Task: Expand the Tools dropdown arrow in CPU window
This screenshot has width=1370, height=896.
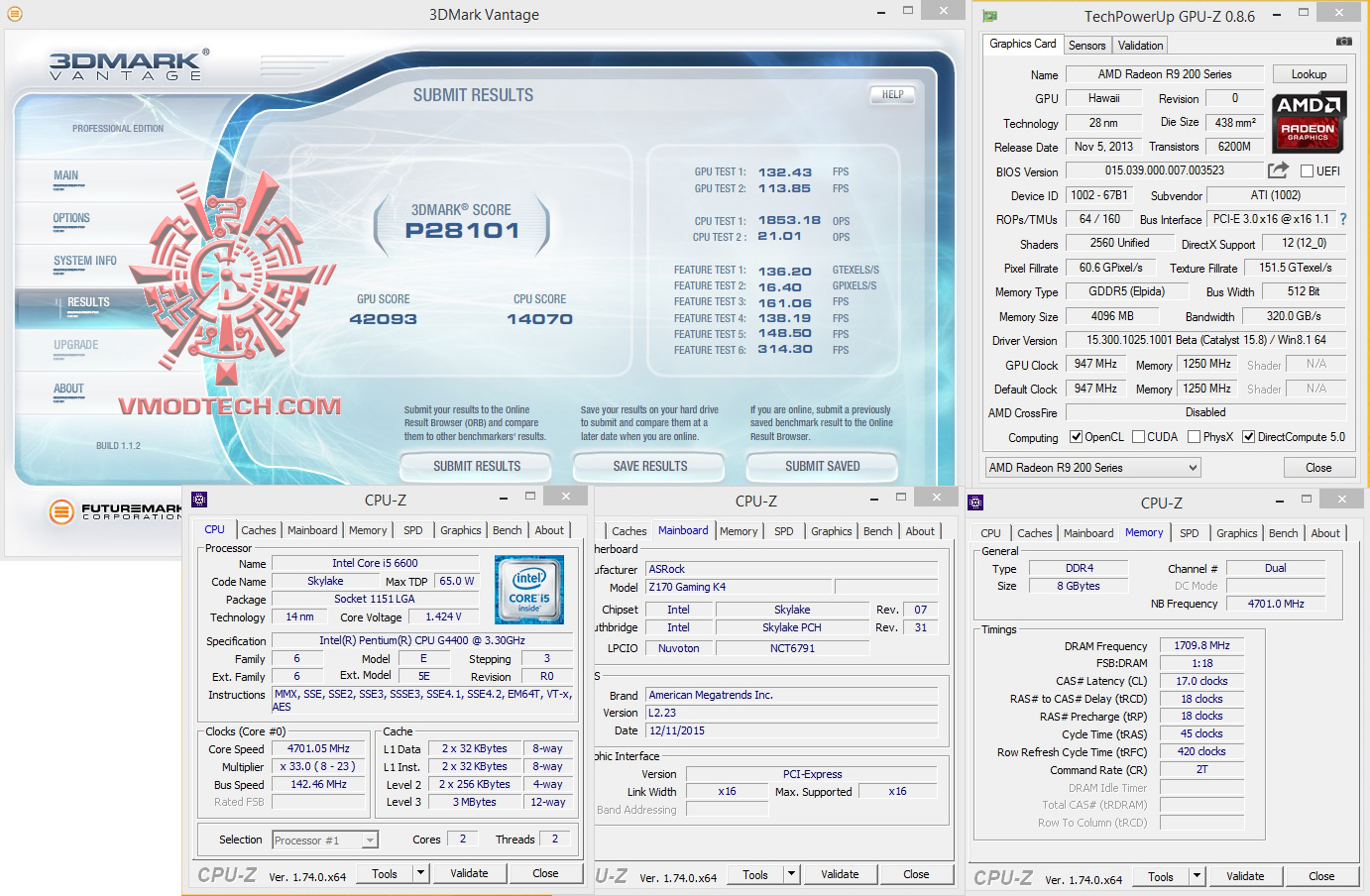Action: click(x=420, y=873)
